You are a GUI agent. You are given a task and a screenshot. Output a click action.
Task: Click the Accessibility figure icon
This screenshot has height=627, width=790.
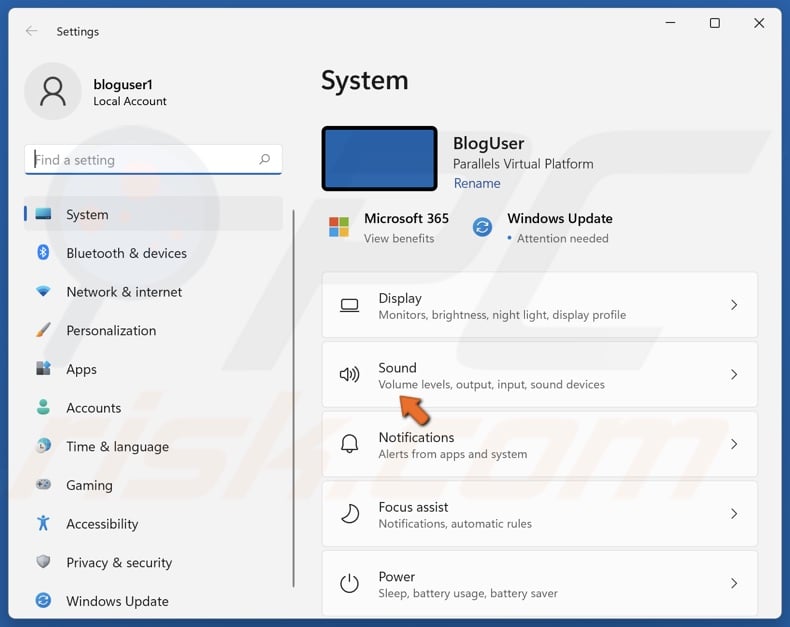click(43, 523)
